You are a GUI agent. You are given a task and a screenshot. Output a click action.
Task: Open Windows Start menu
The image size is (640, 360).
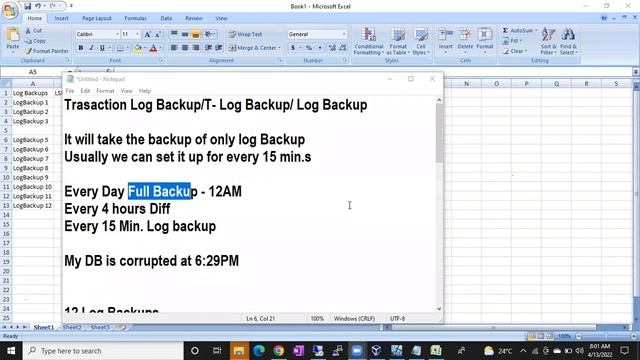coord(11,351)
